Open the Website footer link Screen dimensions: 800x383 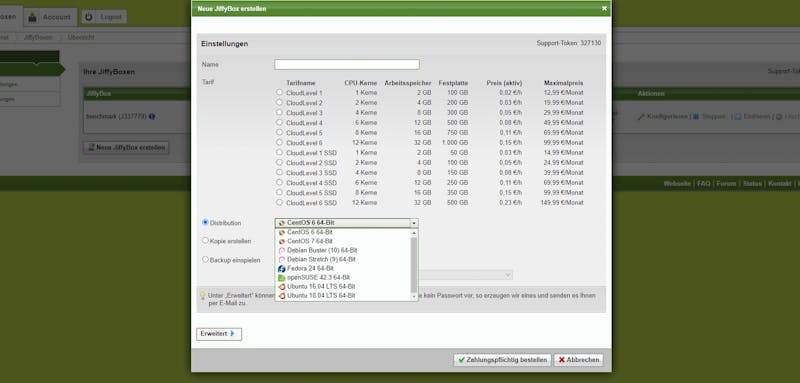coord(677,184)
